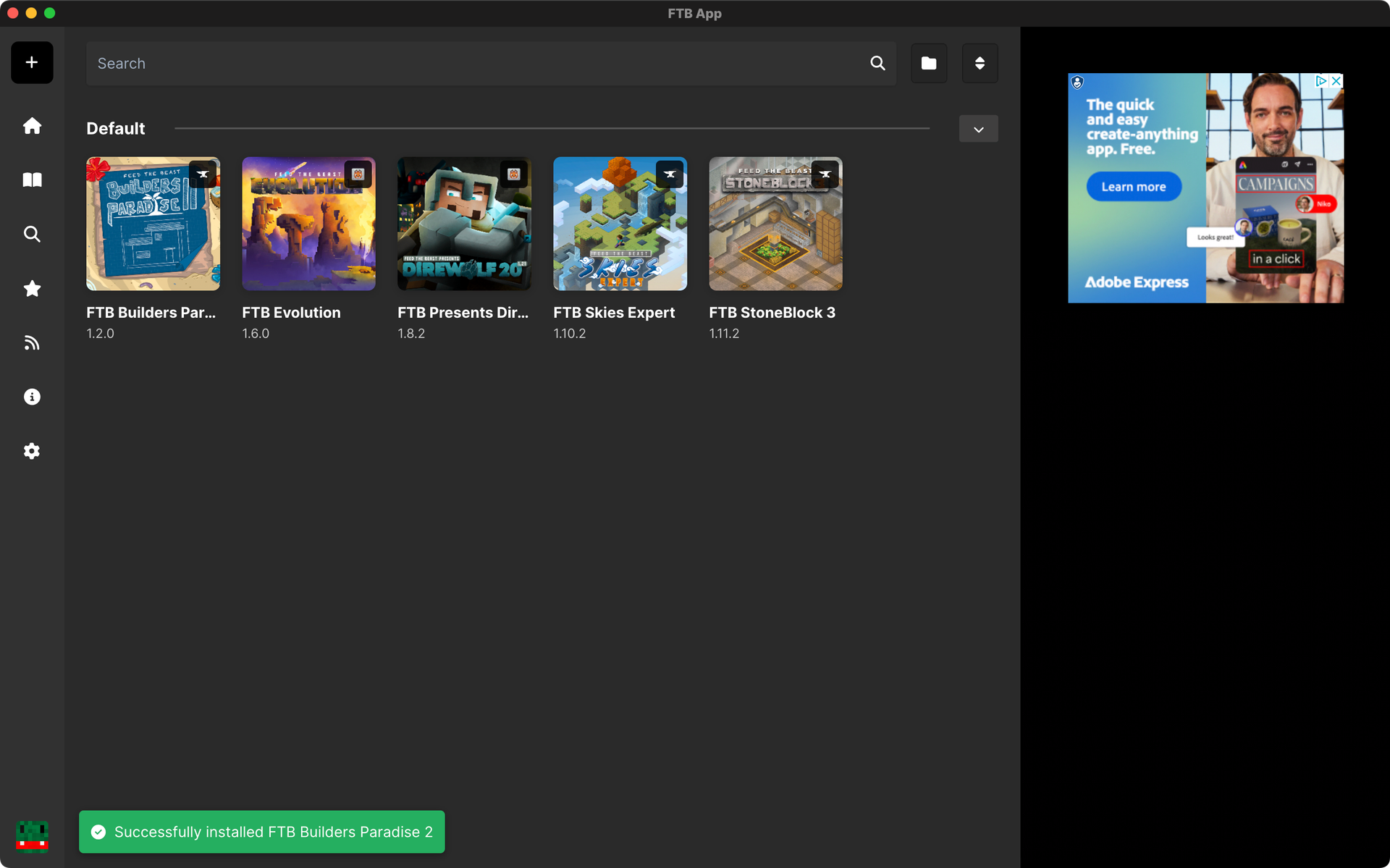Create a new instance with the plus icon
The image size is (1390, 868).
pos(32,62)
